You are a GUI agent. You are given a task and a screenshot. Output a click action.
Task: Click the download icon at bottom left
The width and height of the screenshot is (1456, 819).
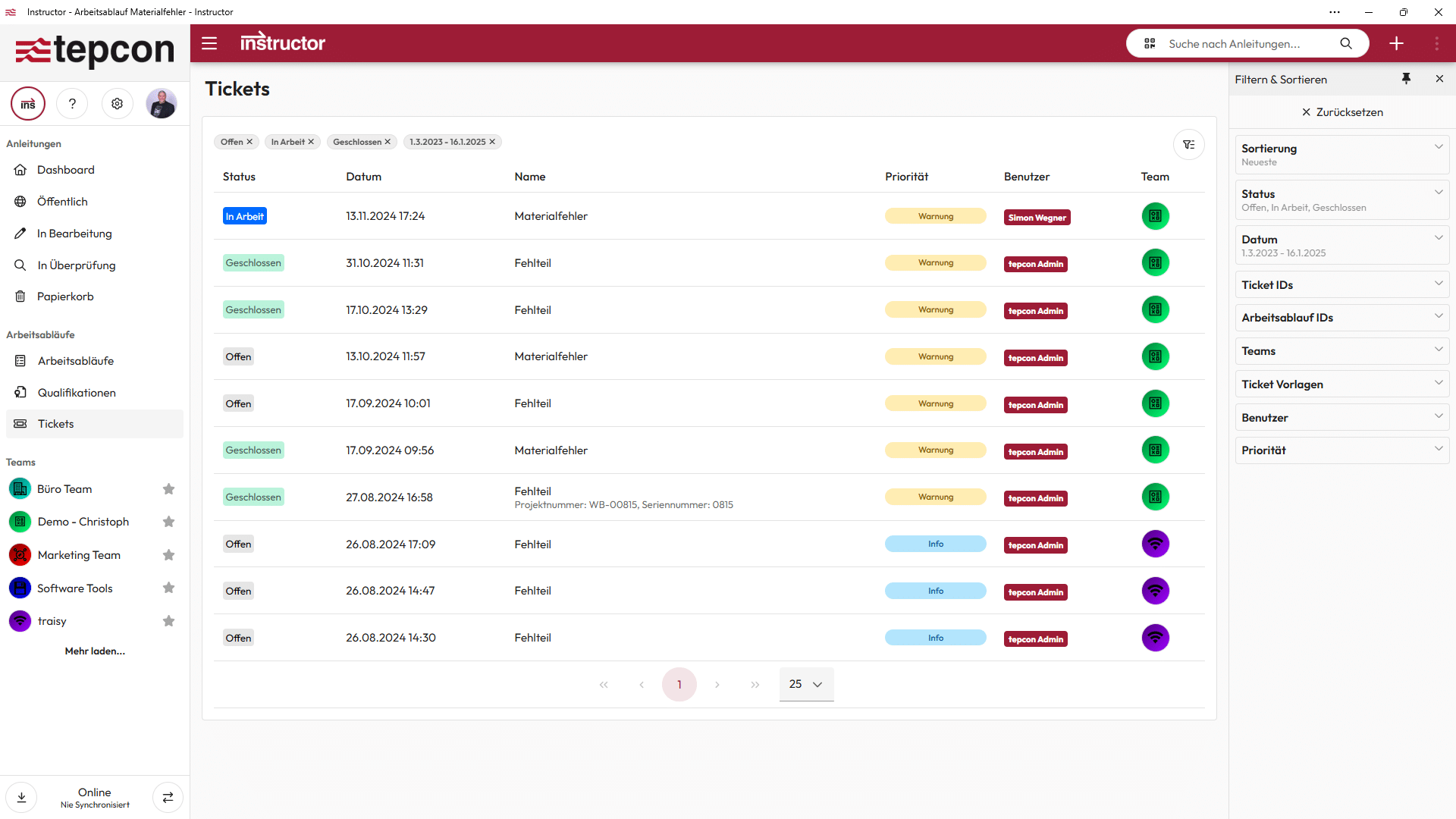[x=21, y=797]
